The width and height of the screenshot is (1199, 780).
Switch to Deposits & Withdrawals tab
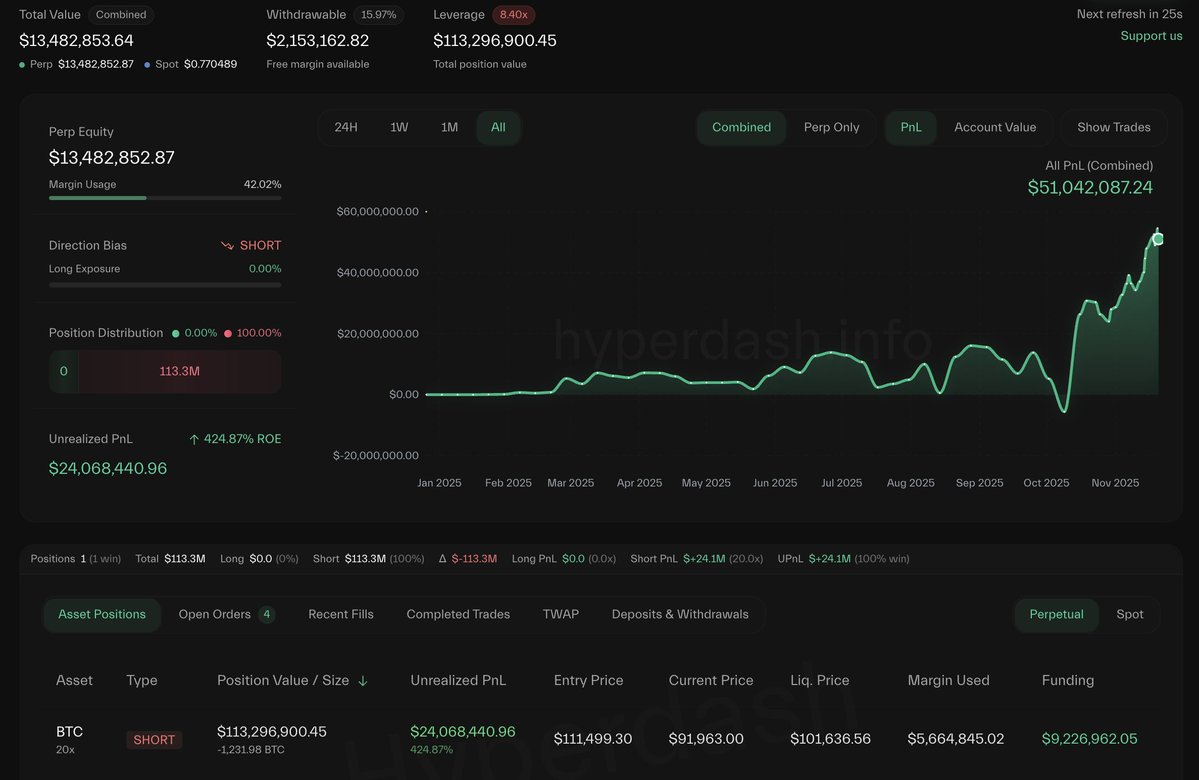pos(680,615)
